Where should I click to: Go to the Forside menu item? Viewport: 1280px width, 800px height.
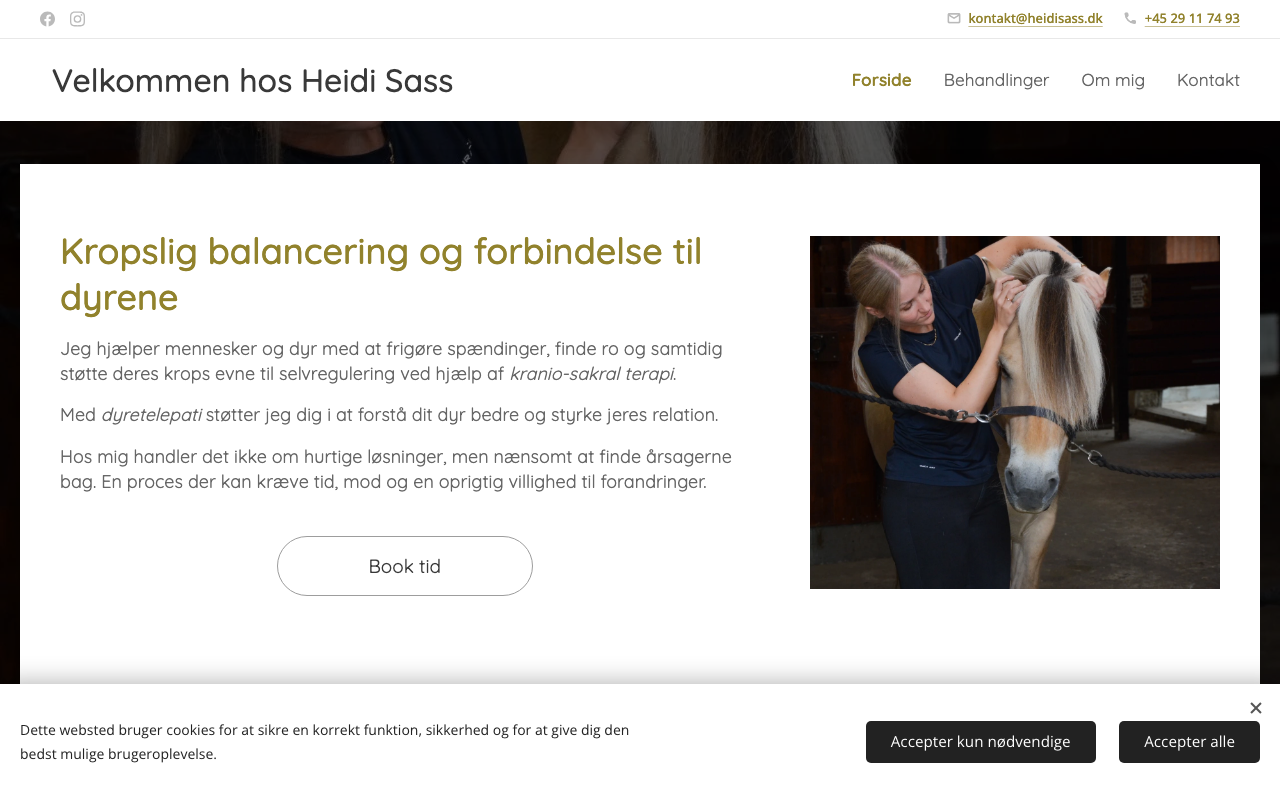881,80
